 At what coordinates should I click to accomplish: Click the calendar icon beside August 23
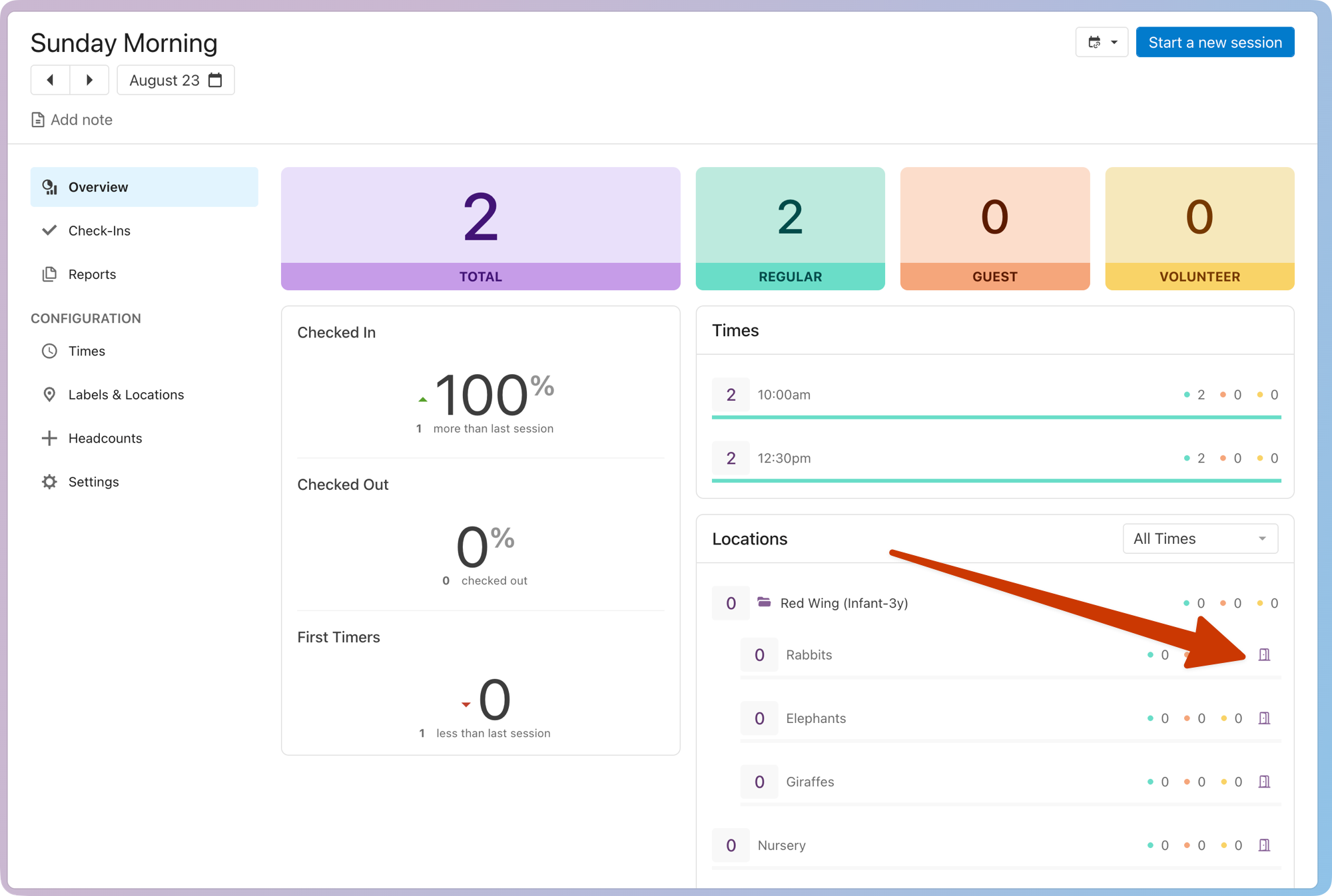214,80
